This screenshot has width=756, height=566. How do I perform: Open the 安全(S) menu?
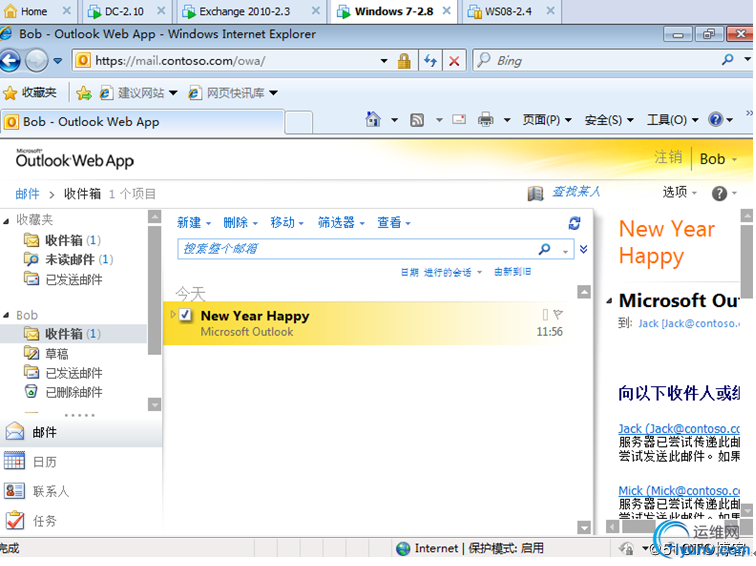pos(609,120)
